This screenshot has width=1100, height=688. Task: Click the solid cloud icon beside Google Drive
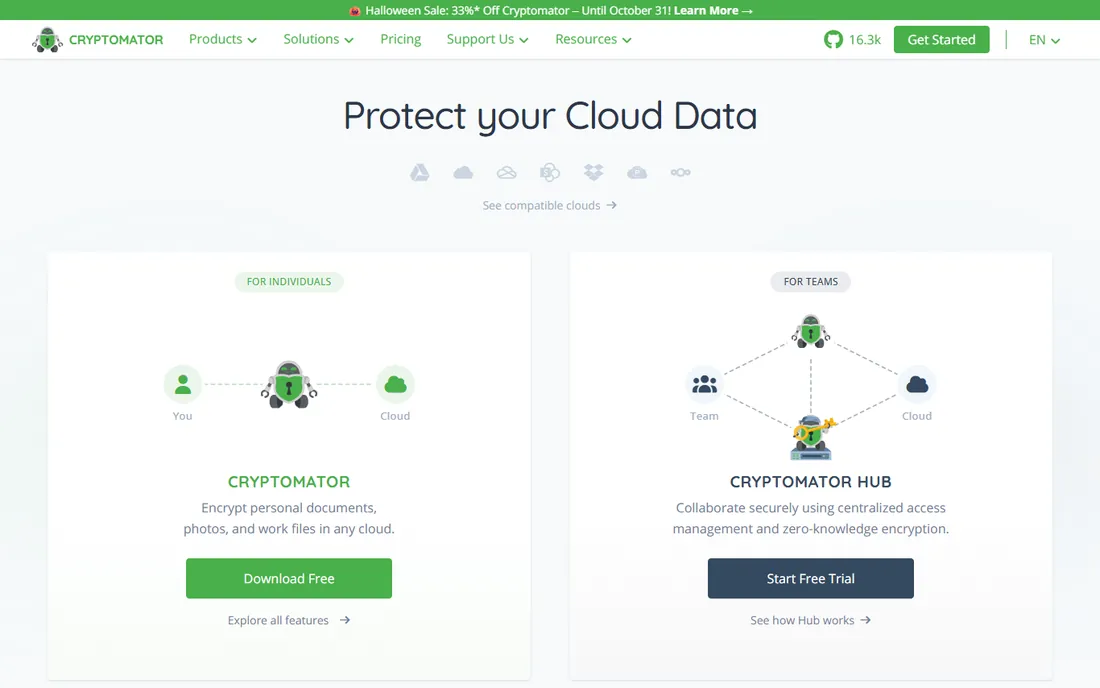(x=463, y=173)
